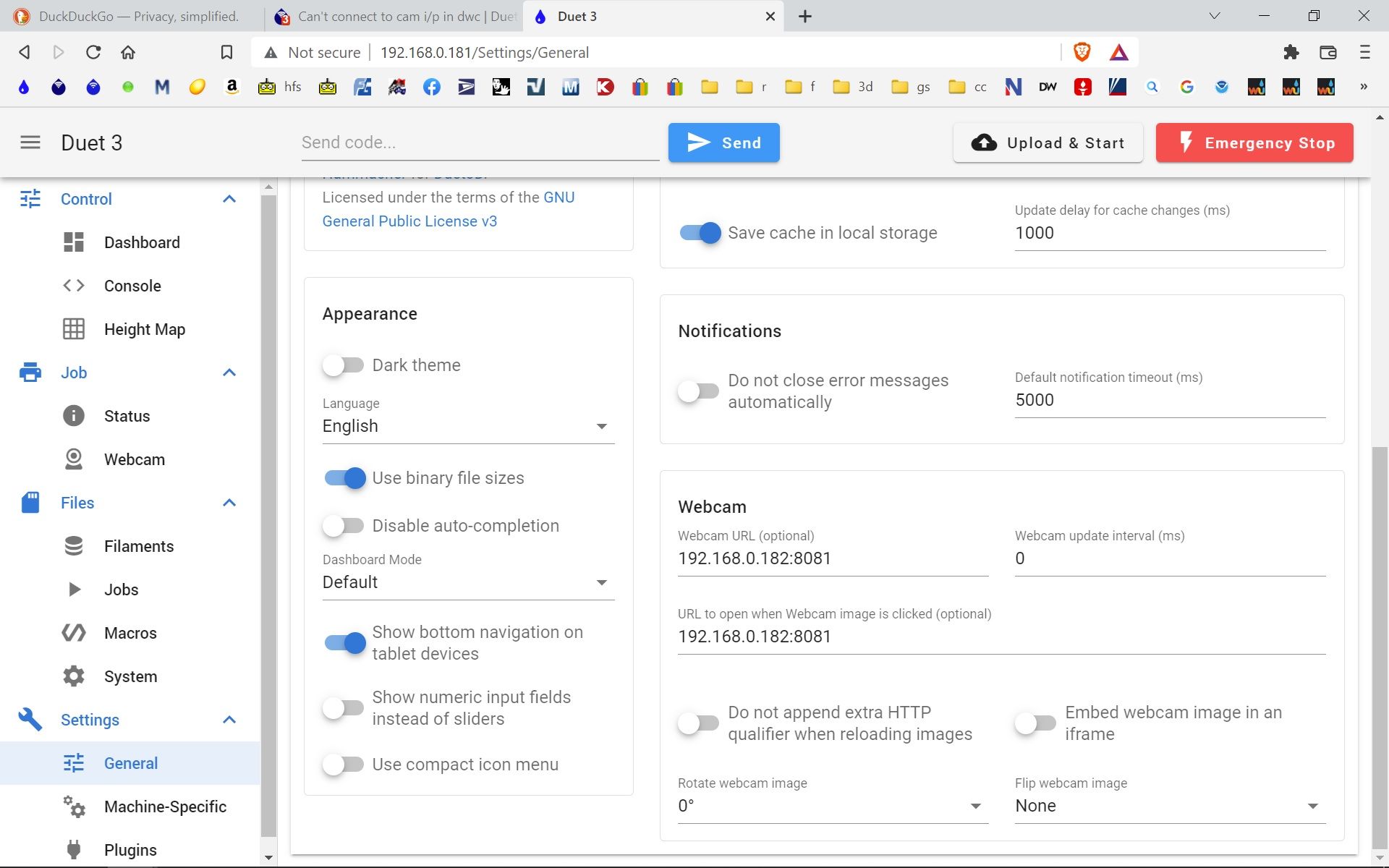Click the Send button
This screenshot has height=868, width=1389.
[723, 142]
